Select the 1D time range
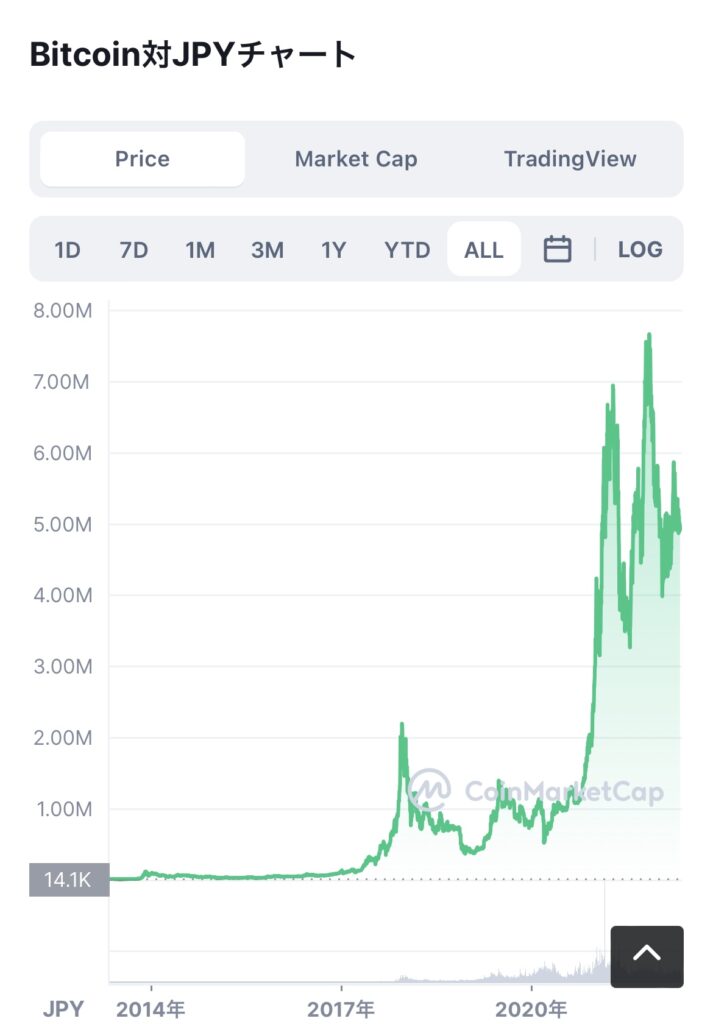This screenshot has width=713, height=1024. [x=67, y=249]
